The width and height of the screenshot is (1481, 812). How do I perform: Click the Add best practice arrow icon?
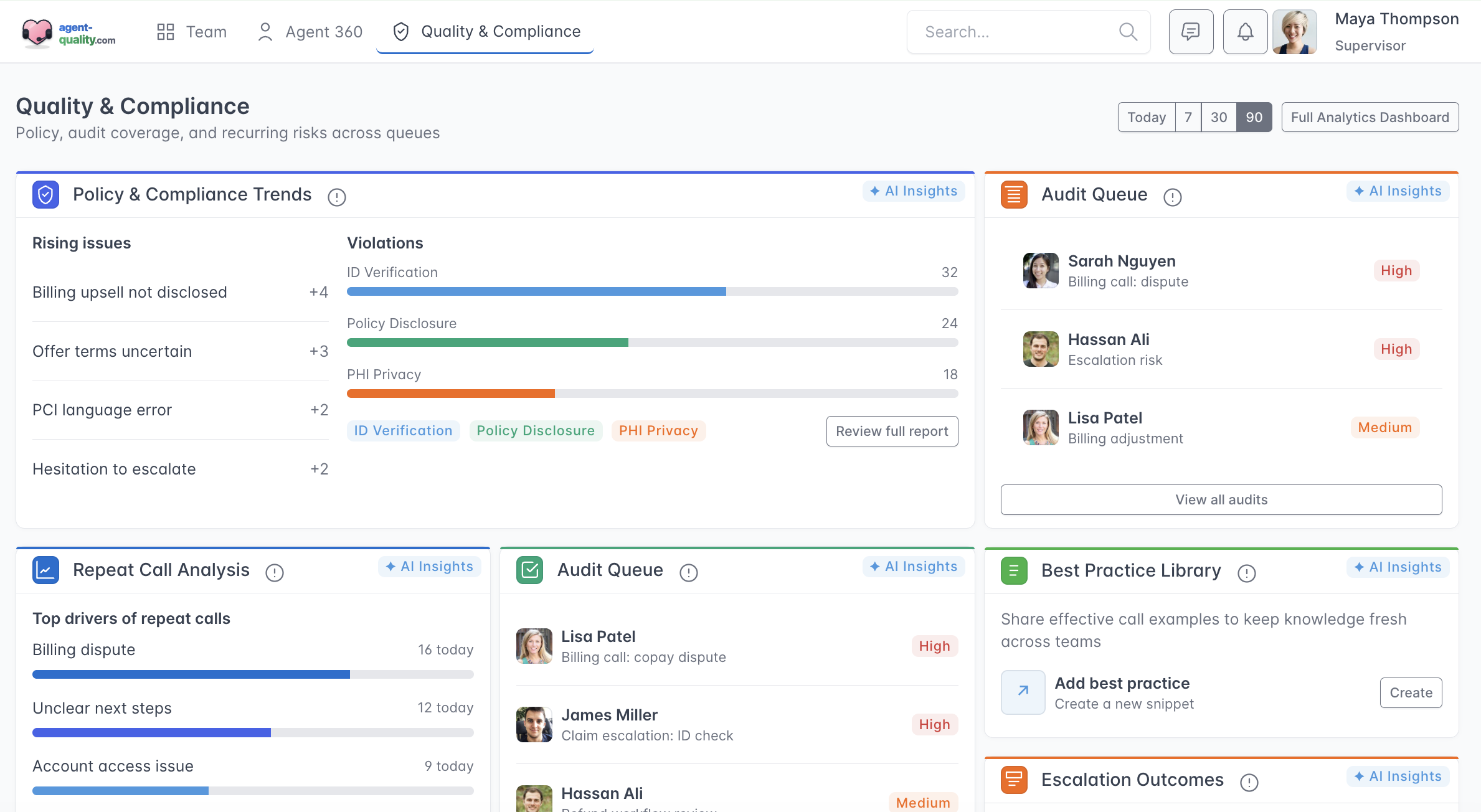[1023, 692]
